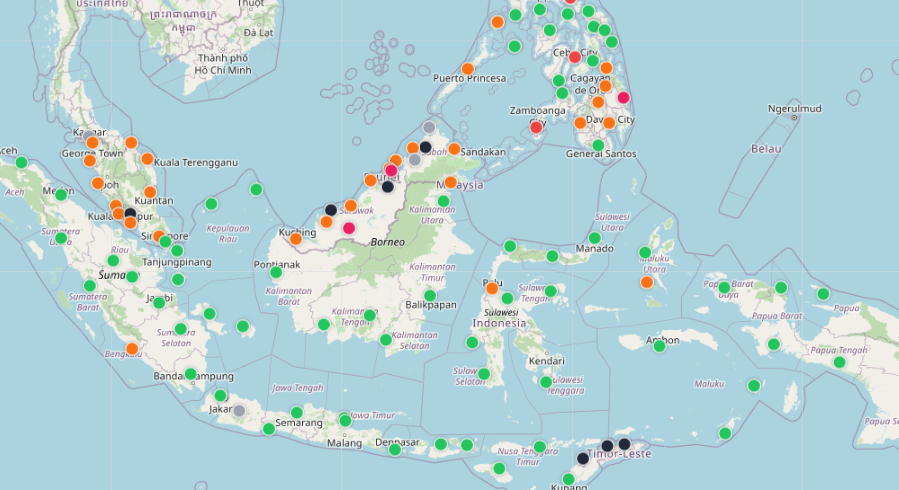
Task: Open the orange marker at Kuching
Action: click(296, 239)
